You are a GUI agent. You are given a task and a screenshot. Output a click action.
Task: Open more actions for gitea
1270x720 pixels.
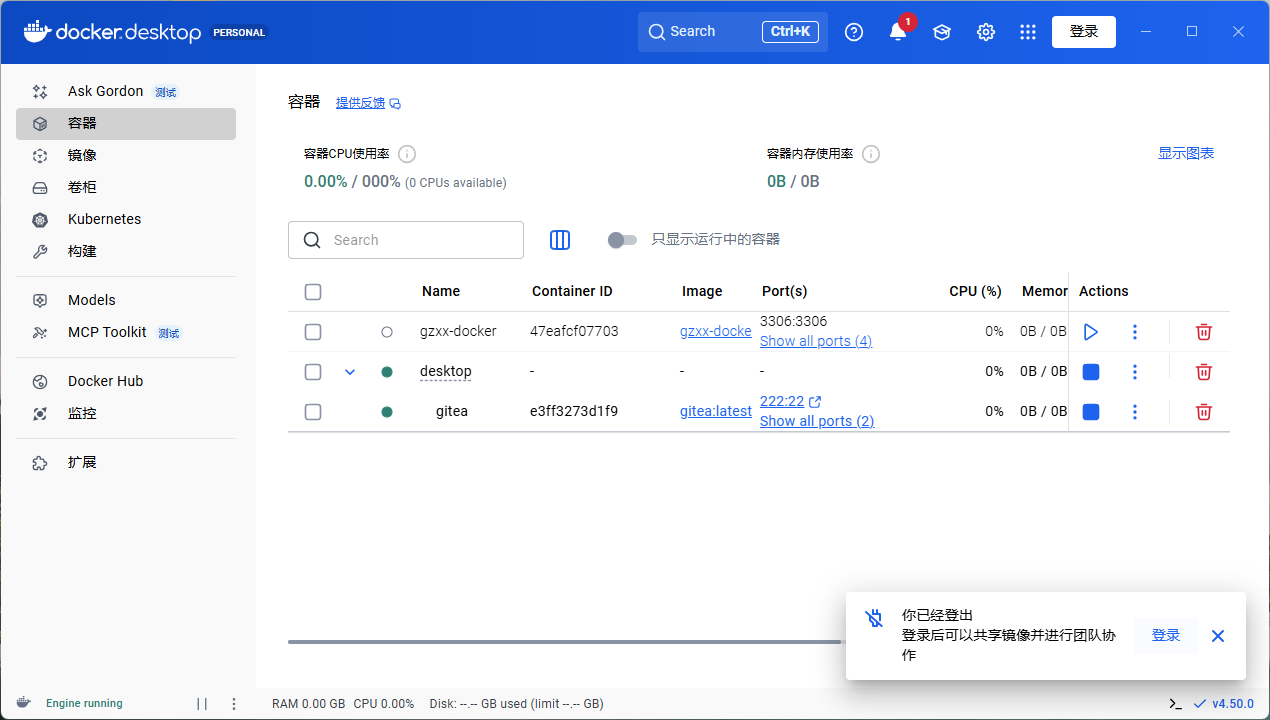[1135, 412]
